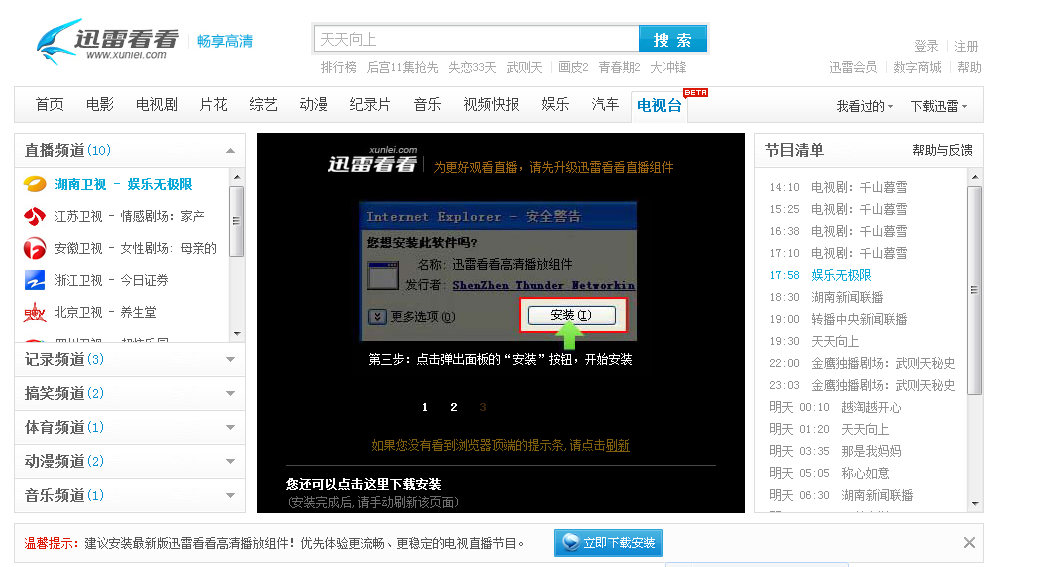Click the Beijing TV channel logo icon
Image resolution: width=1039 pixels, height=567 pixels.
click(35, 312)
